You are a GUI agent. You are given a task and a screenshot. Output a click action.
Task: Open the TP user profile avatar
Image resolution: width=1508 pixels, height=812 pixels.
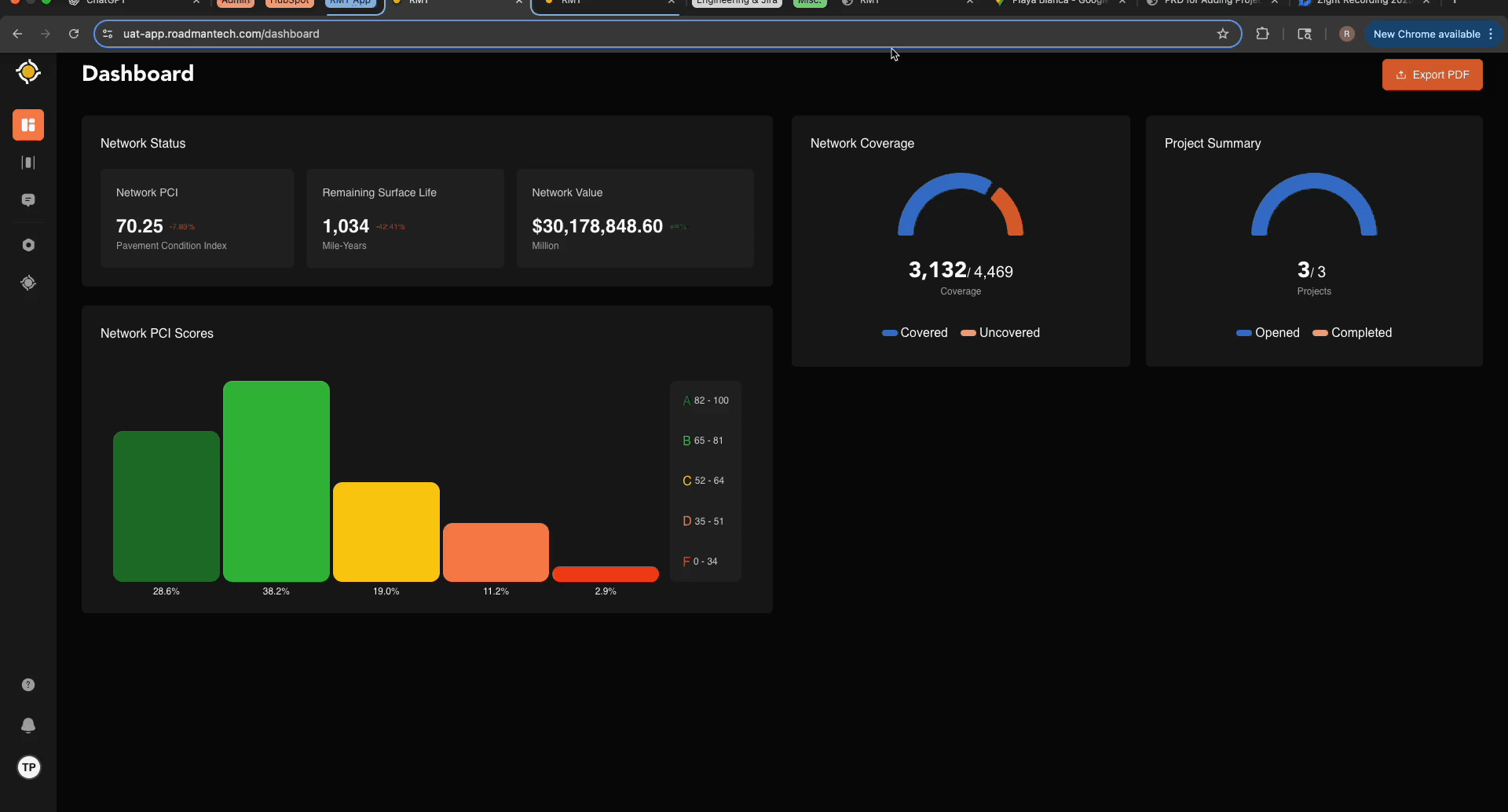[x=28, y=767]
